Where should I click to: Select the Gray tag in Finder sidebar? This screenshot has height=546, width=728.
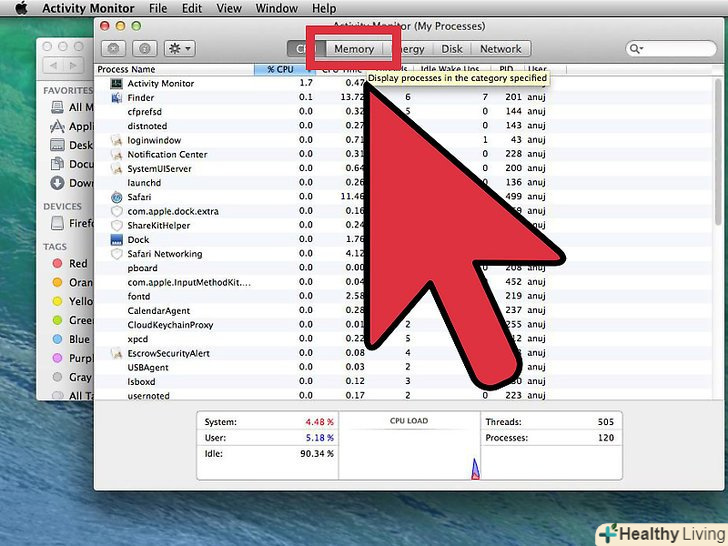[72, 377]
